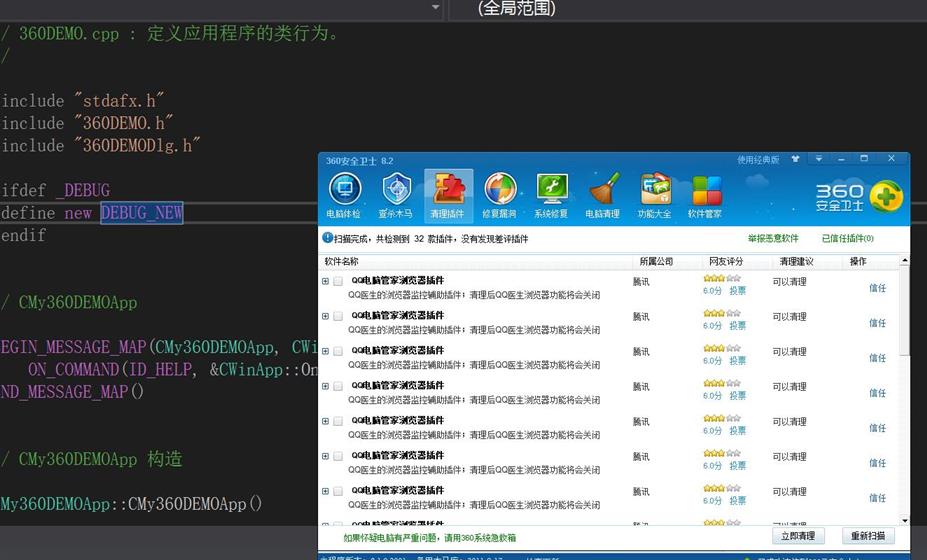
Task: Expand the third QQ电脑管家浏览器插件 row plus box
Action: pyautogui.click(x=325, y=351)
